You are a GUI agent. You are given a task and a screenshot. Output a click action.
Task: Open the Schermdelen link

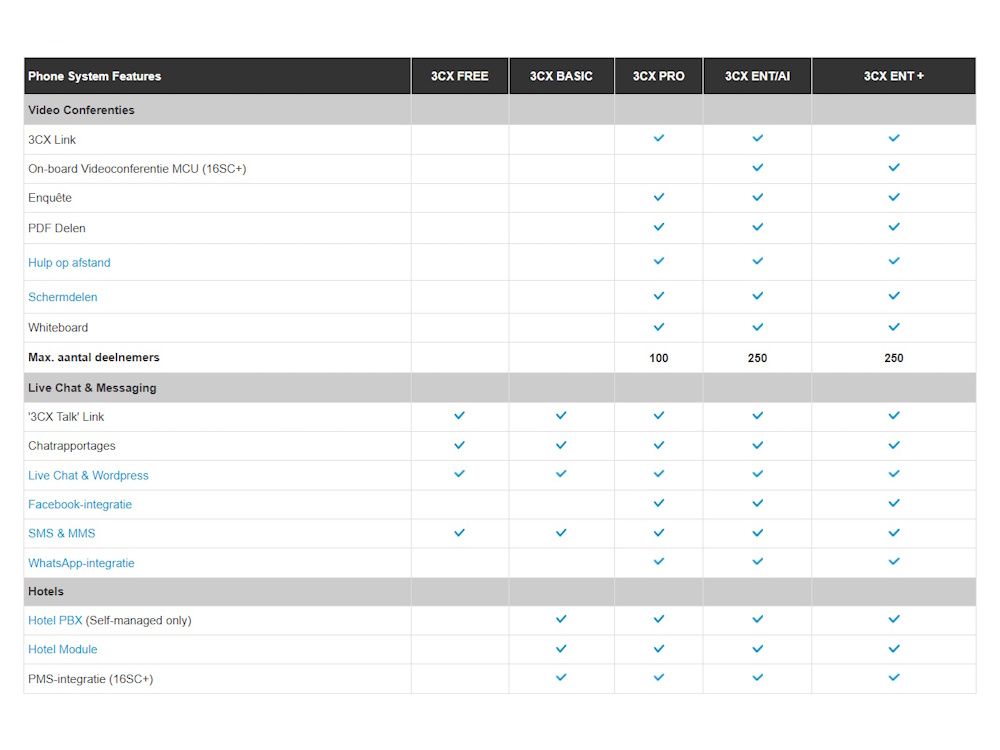pos(62,297)
